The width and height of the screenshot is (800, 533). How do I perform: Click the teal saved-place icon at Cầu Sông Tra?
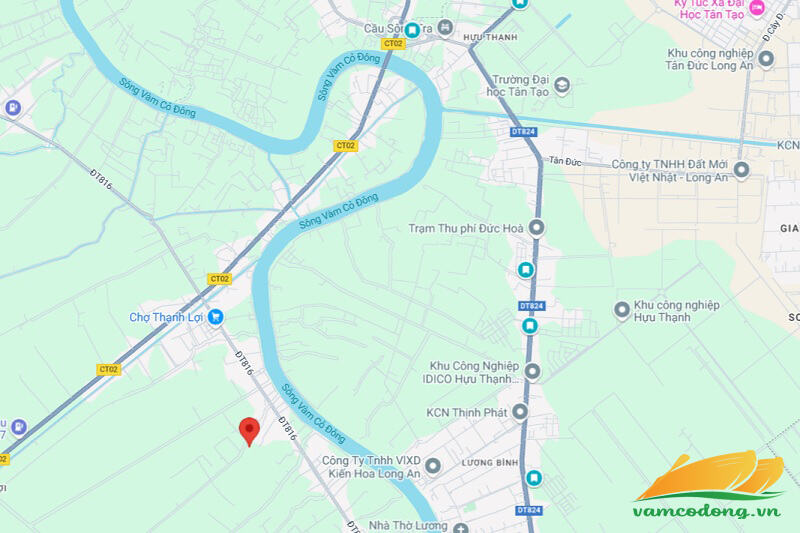coord(412,30)
